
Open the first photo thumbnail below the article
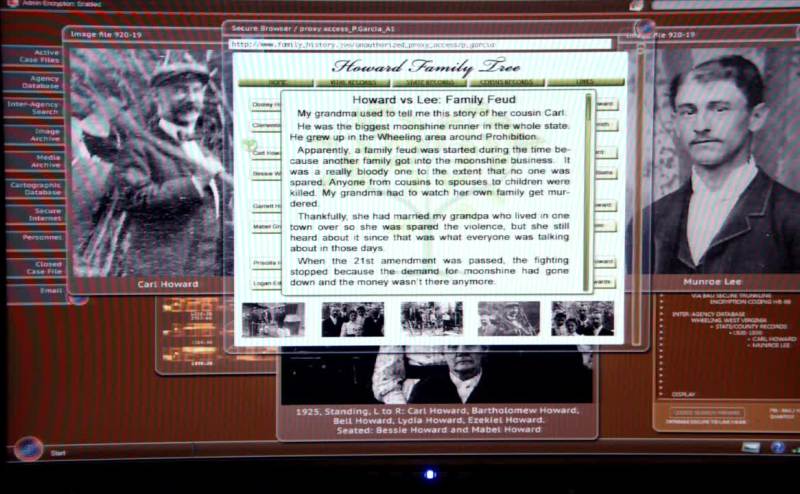273,319
